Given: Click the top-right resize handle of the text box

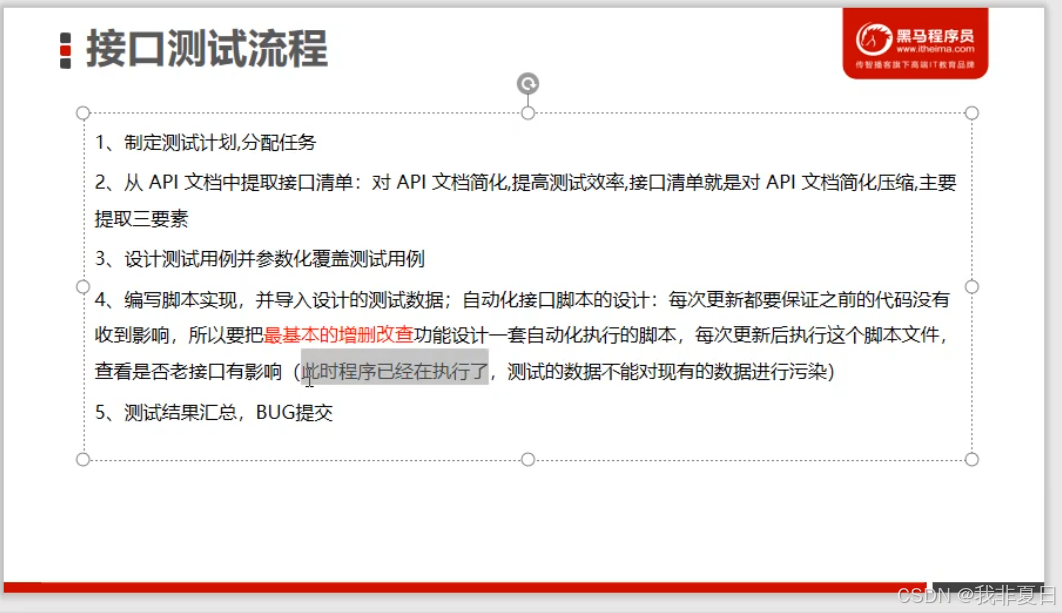Looking at the screenshot, I should (971, 113).
